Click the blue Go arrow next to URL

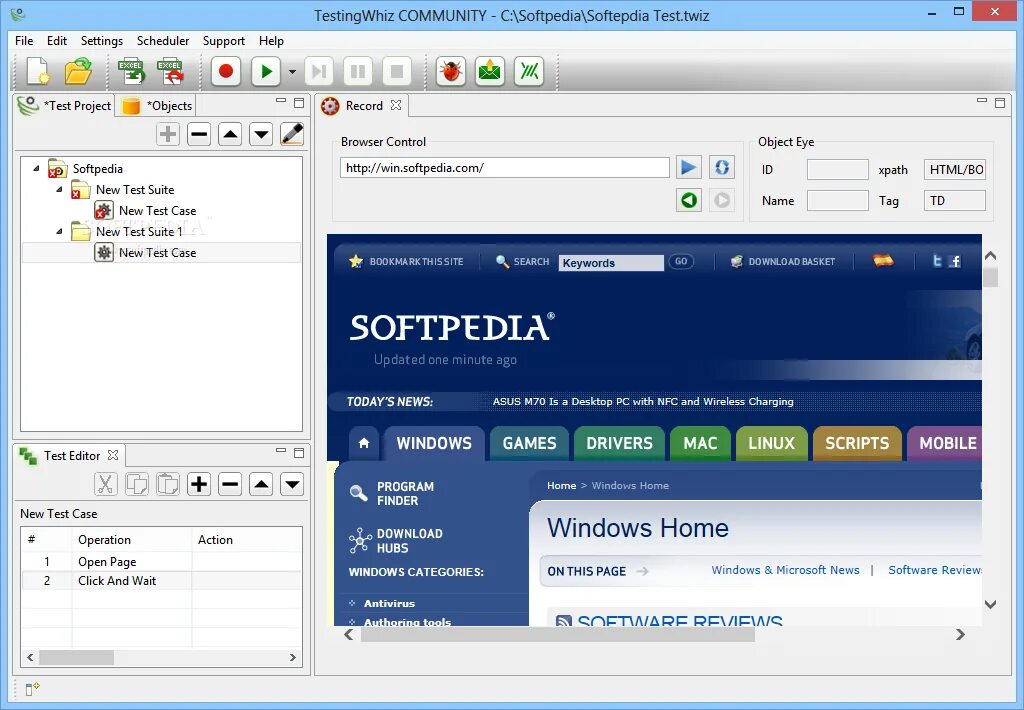(x=688, y=167)
